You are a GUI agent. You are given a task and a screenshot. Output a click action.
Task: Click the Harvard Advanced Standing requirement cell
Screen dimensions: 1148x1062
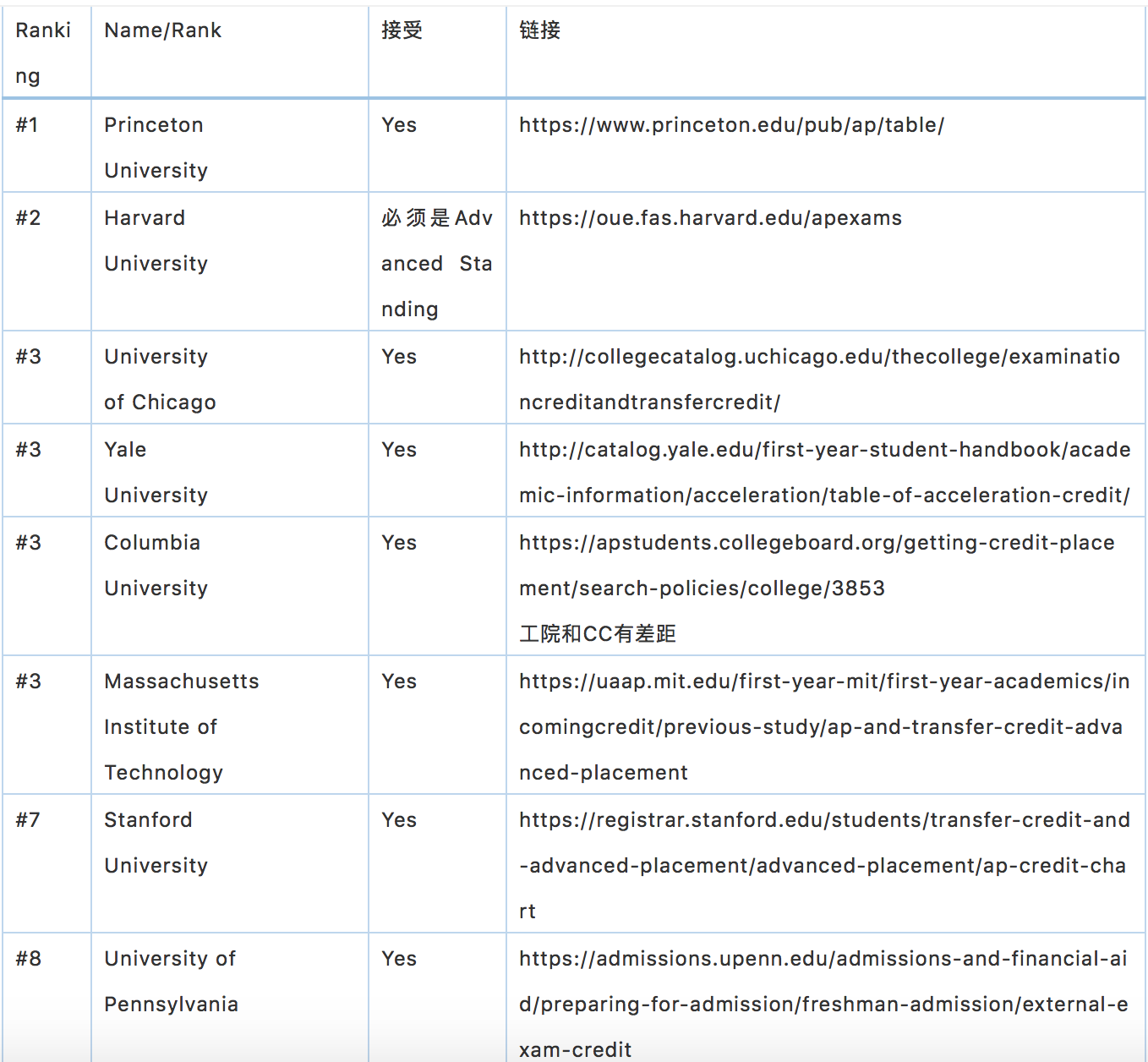[436, 263]
